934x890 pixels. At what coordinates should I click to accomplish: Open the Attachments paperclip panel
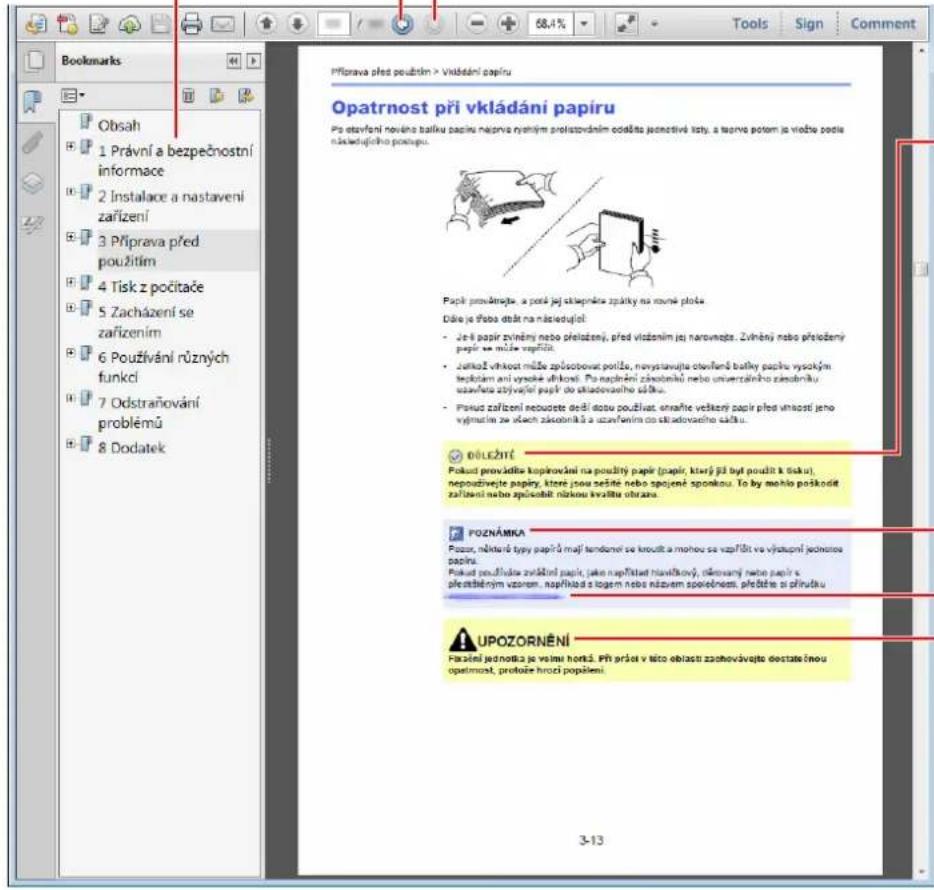point(33,142)
